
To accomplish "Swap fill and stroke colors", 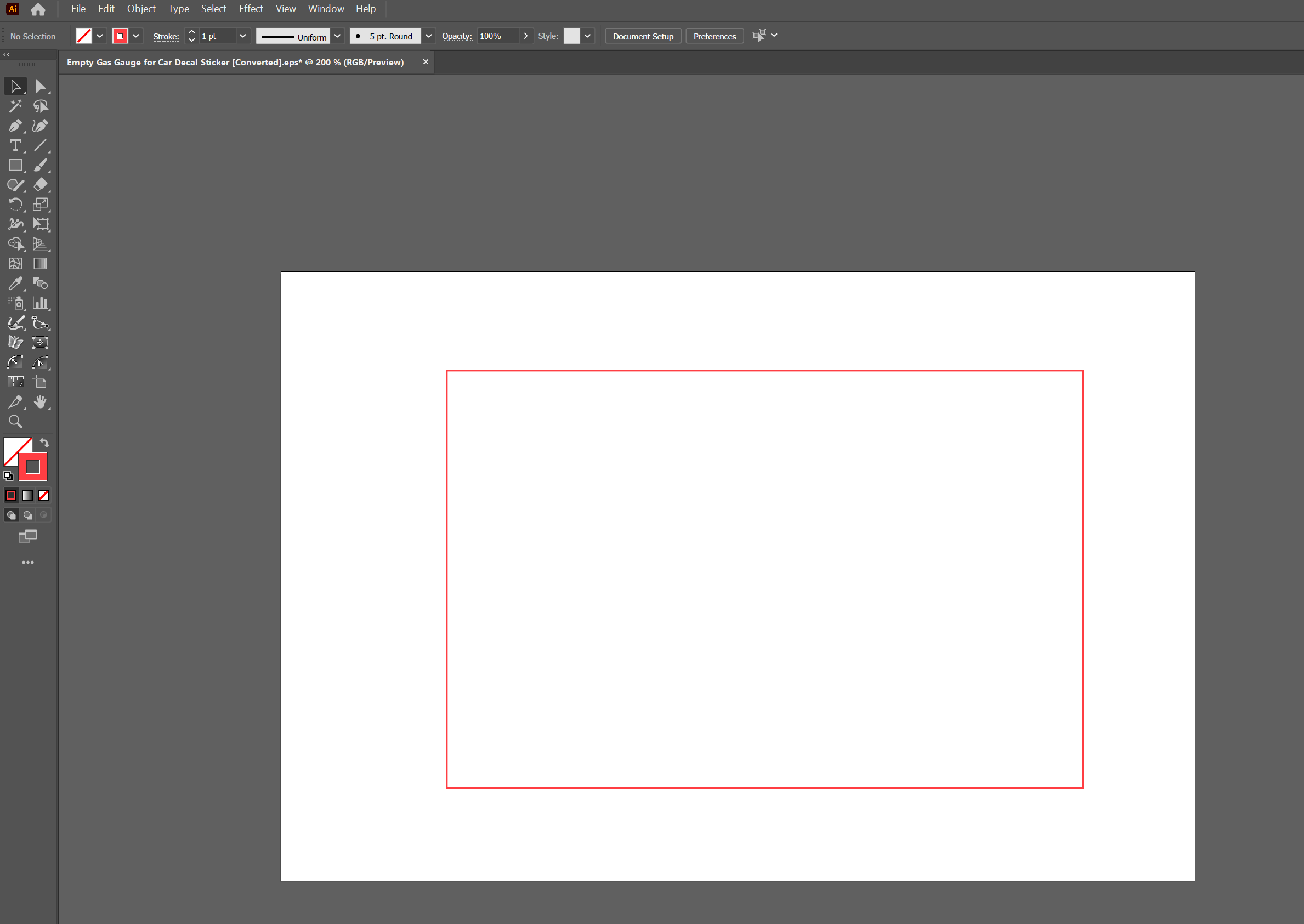I will pos(44,443).
